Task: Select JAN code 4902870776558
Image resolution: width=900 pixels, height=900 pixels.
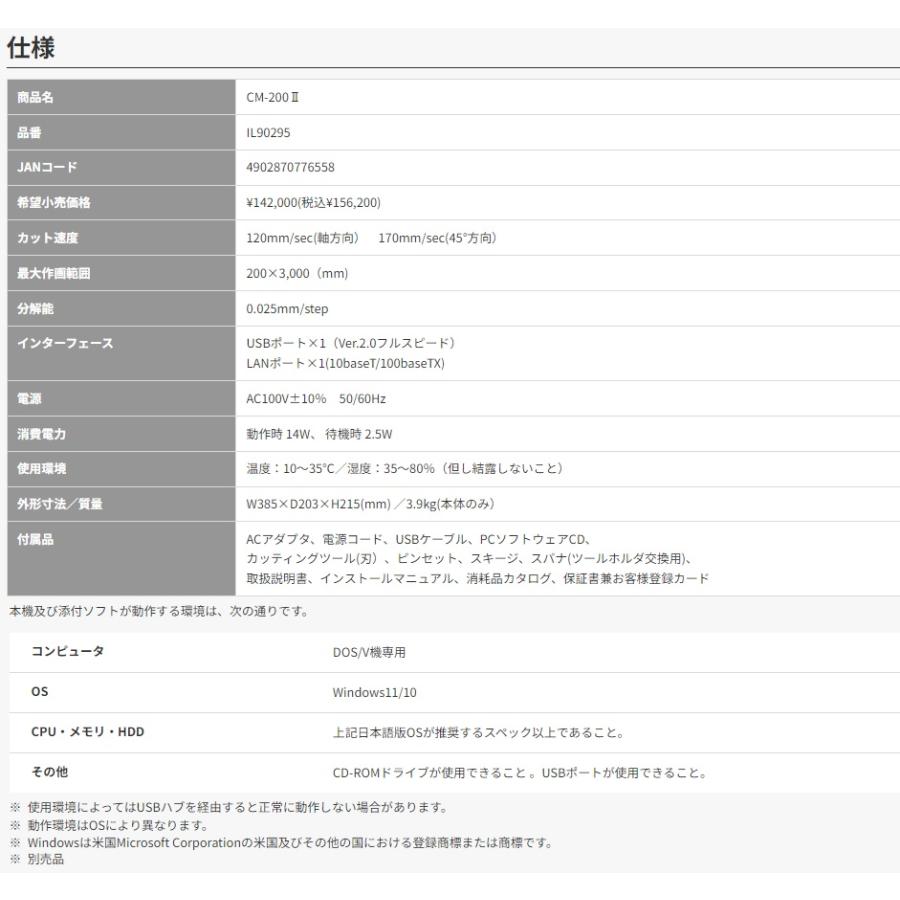Action: tap(290, 168)
